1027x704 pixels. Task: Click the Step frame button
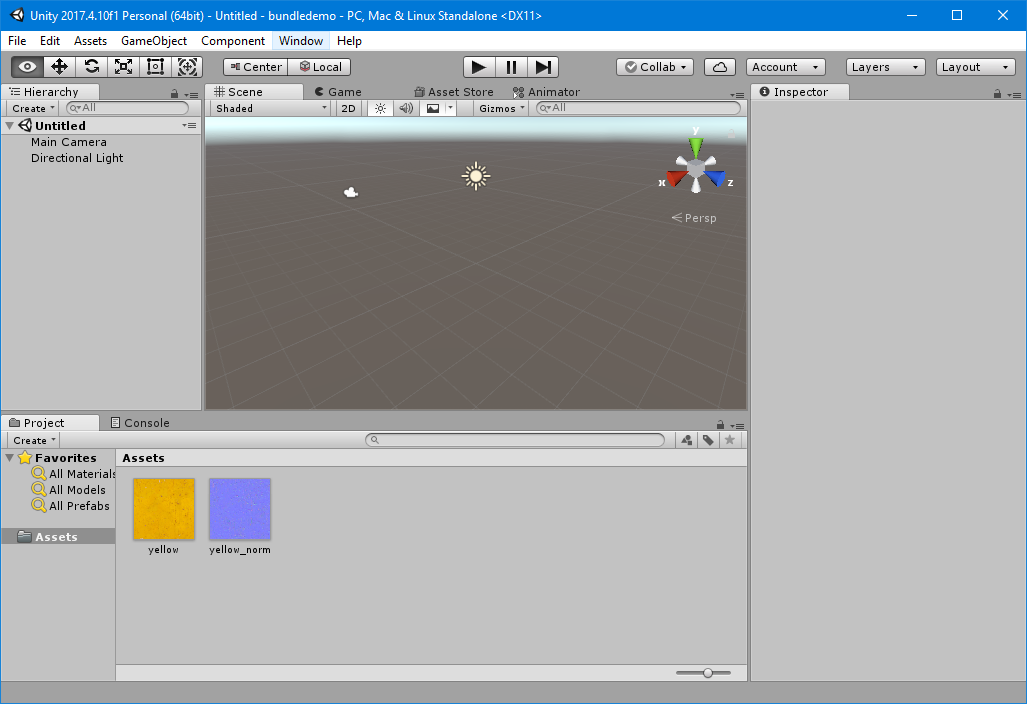[x=543, y=67]
